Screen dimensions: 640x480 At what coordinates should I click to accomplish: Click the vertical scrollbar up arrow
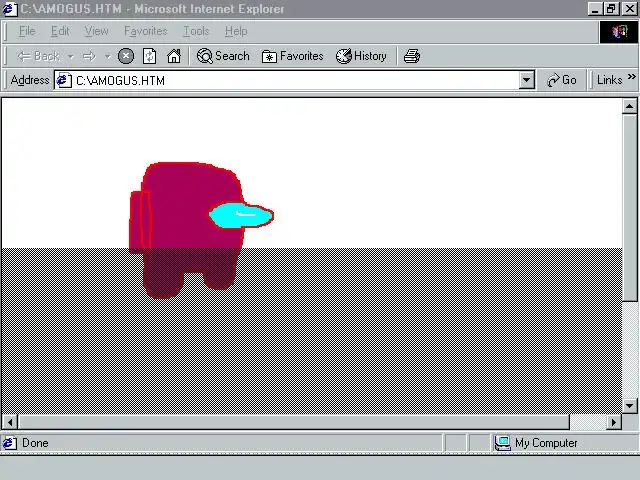click(629, 107)
